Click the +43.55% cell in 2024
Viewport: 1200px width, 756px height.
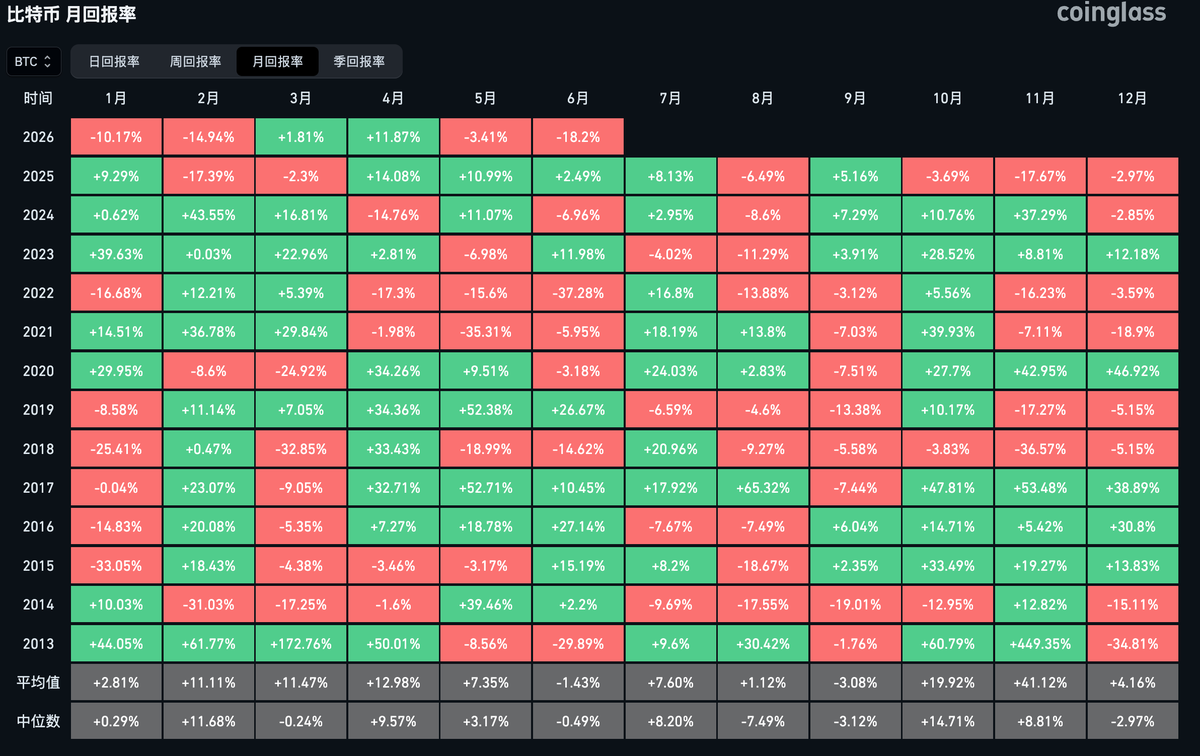208,215
